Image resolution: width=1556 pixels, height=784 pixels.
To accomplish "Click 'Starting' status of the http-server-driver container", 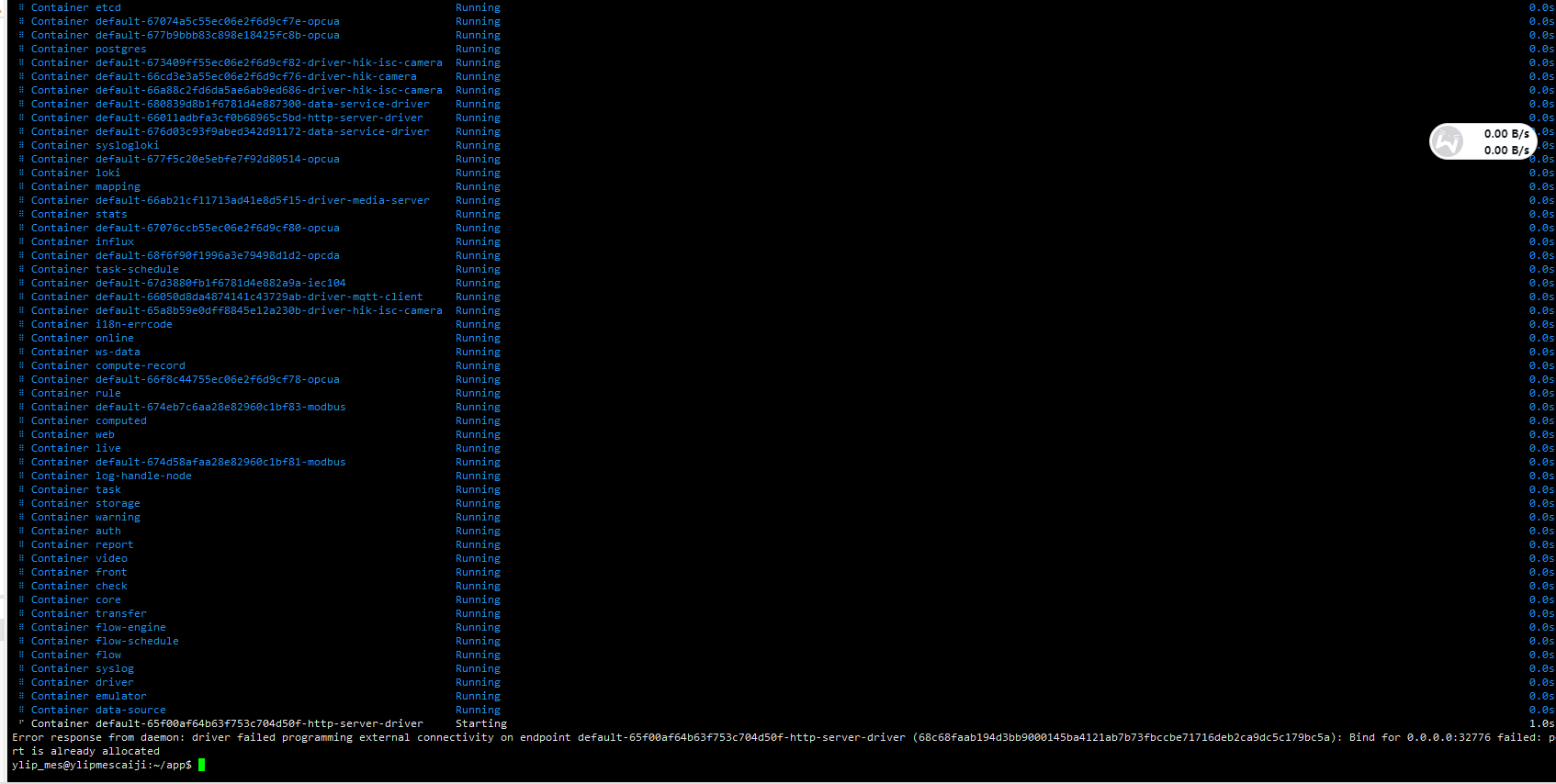I will click(x=481, y=723).
